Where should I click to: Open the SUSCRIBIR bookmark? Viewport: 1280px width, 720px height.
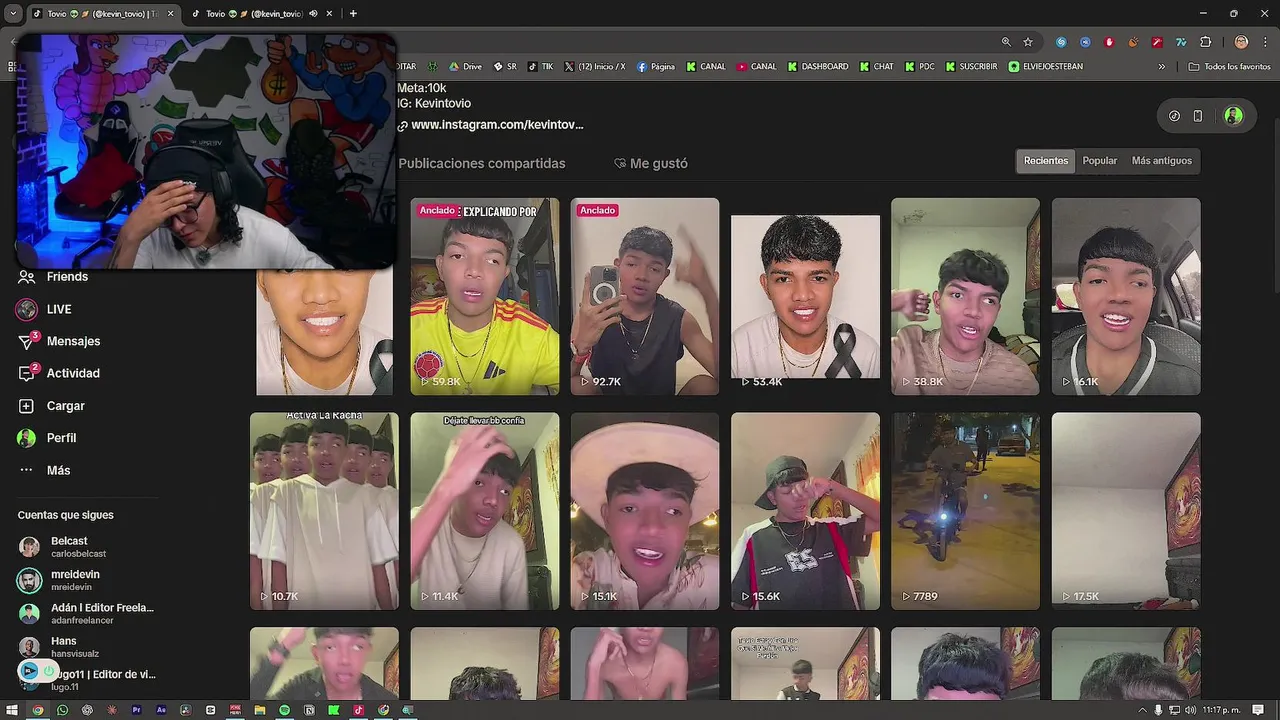point(971,67)
